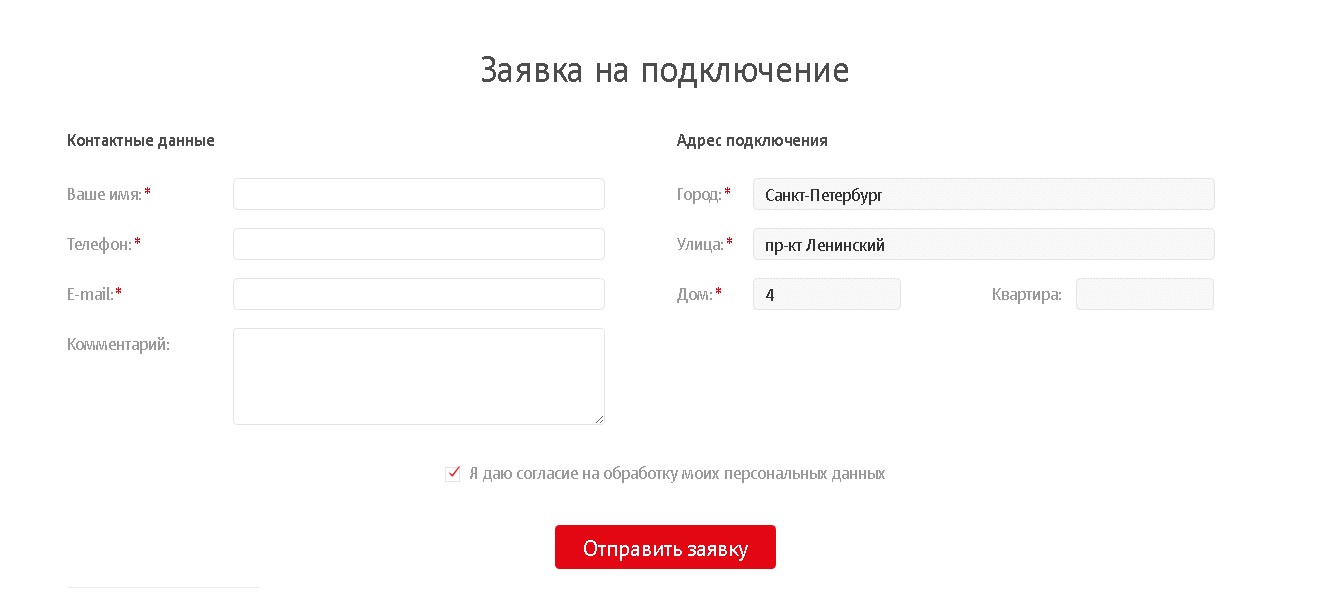Click the "Комментарий" field label
The height and width of the screenshot is (599, 1340).
point(118,344)
